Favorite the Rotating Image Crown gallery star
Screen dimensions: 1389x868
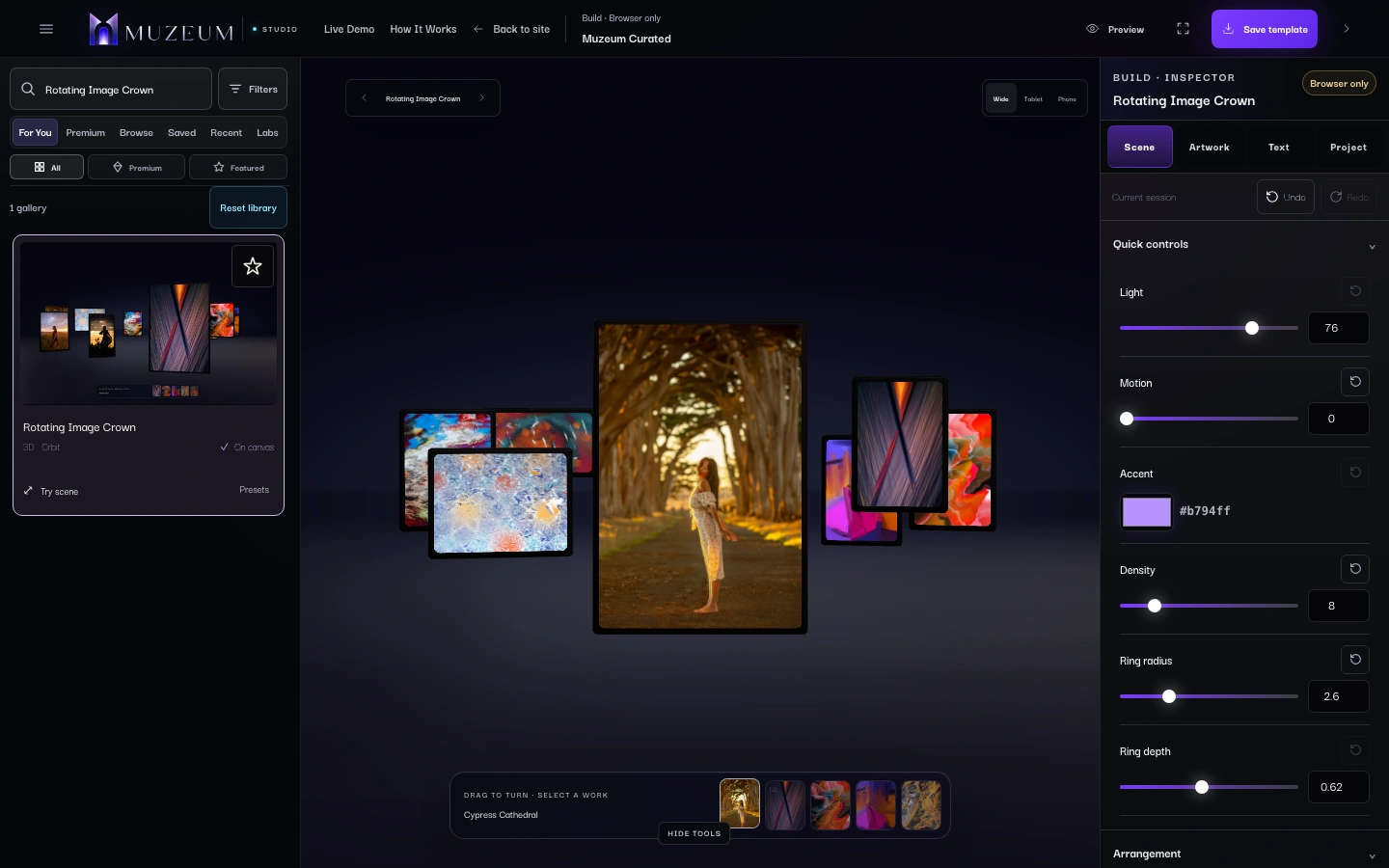pyautogui.click(x=253, y=266)
